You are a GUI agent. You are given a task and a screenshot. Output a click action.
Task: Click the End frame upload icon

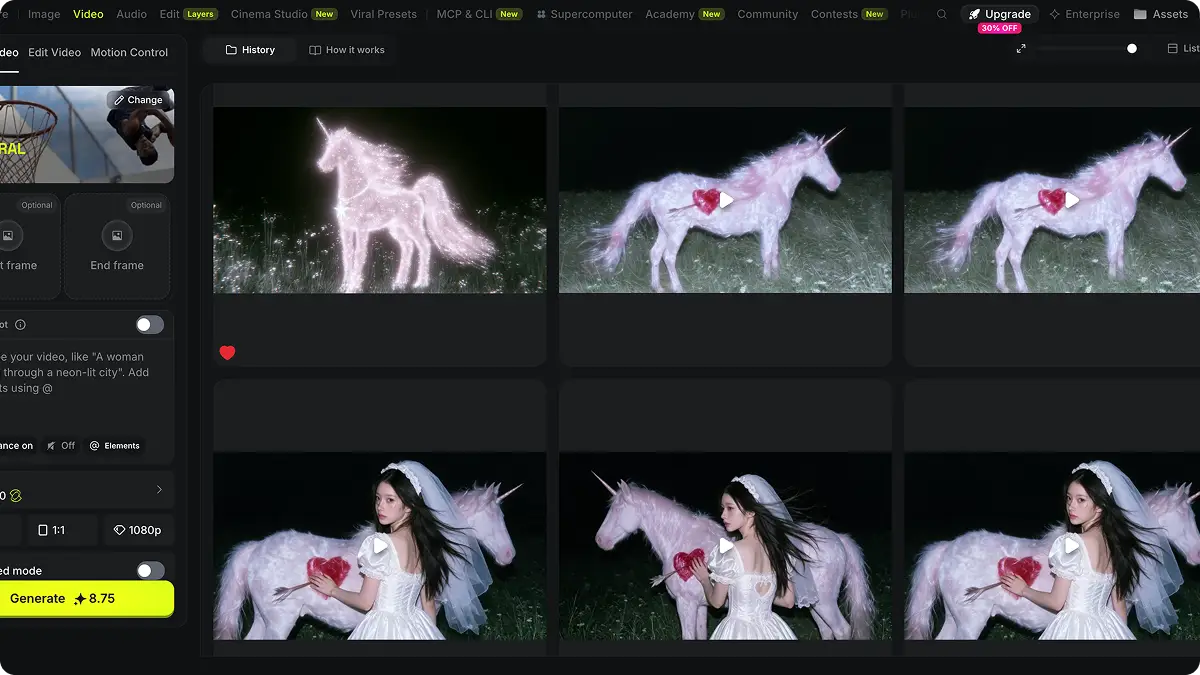tap(117, 236)
